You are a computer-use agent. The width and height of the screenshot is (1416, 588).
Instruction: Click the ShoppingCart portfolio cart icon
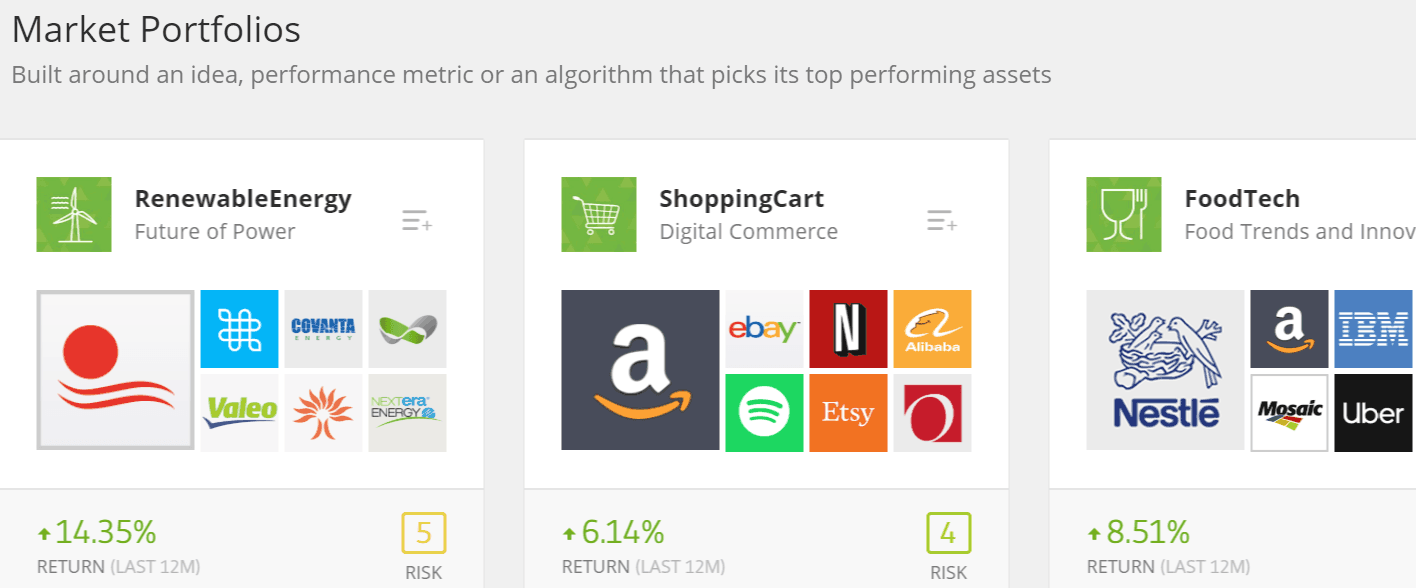pos(598,214)
